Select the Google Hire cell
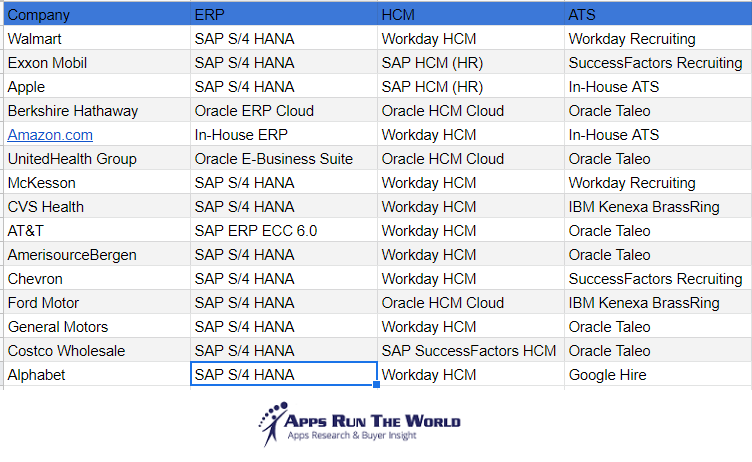The width and height of the screenshot is (752, 462). tap(658, 374)
